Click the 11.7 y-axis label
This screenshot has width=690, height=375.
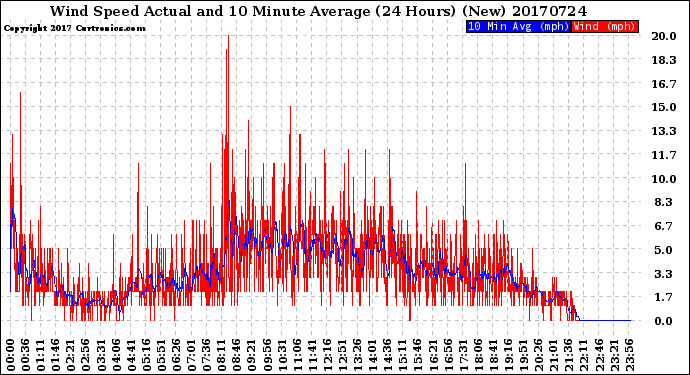[664, 155]
